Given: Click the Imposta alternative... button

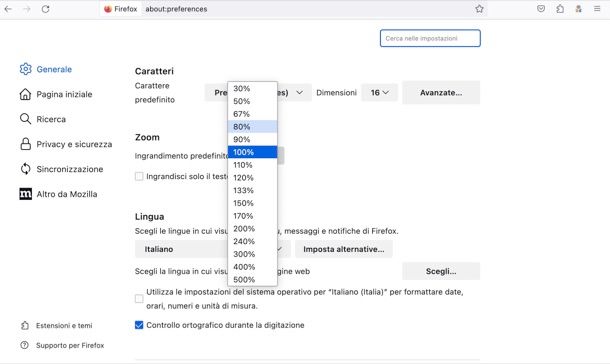Looking at the screenshot, I should (344, 249).
